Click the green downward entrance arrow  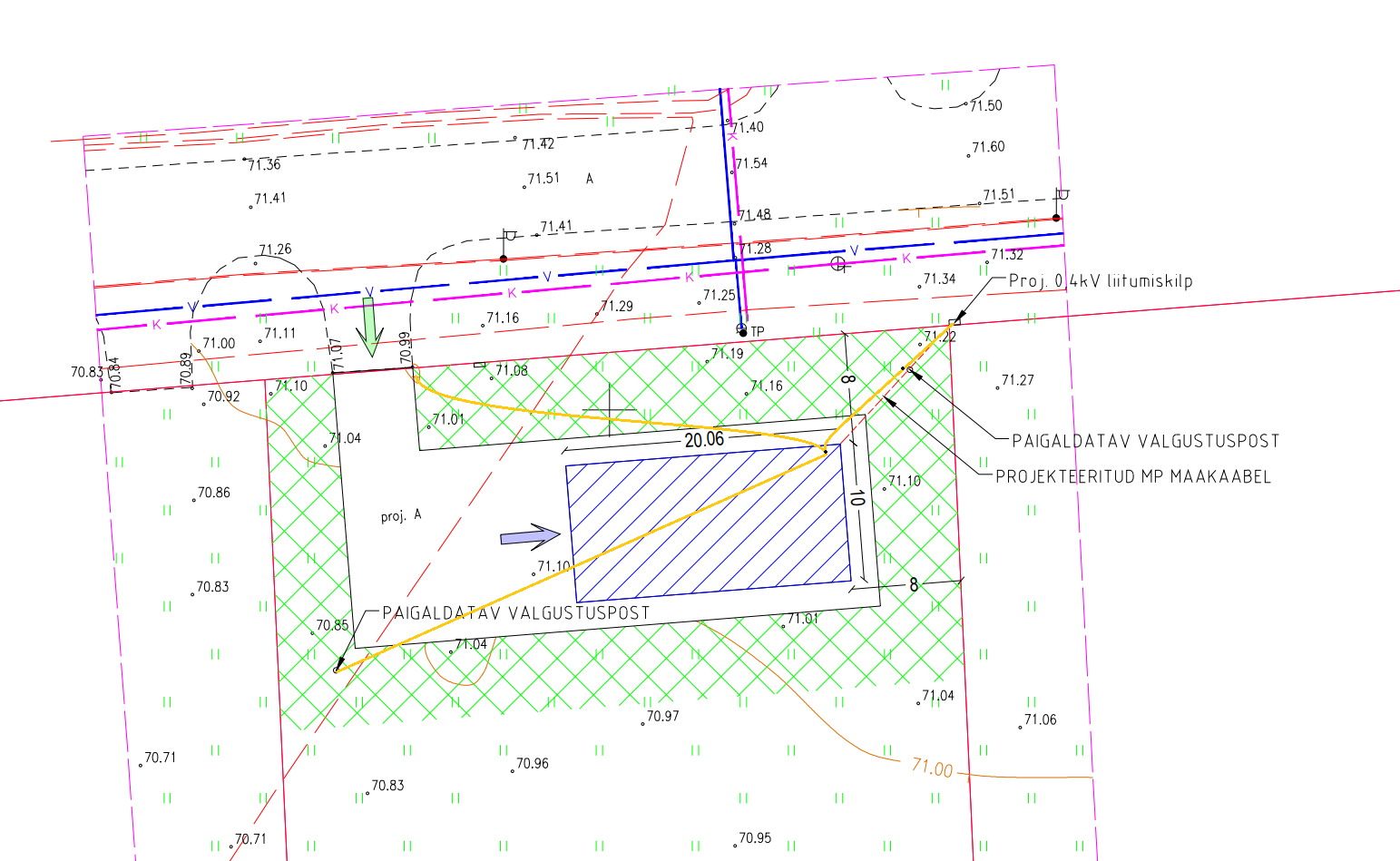click(x=368, y=328)
